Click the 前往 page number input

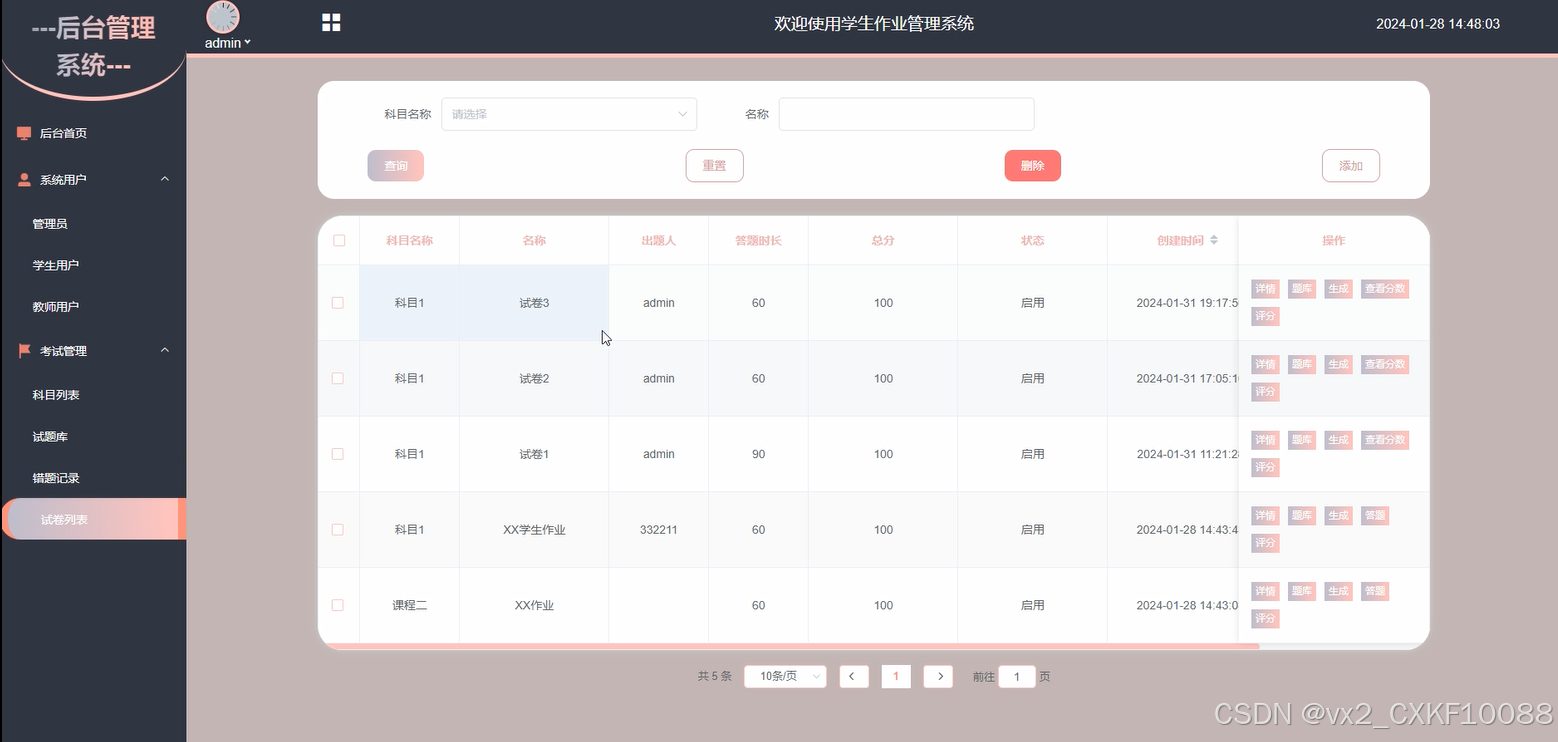coord(1017,677)
